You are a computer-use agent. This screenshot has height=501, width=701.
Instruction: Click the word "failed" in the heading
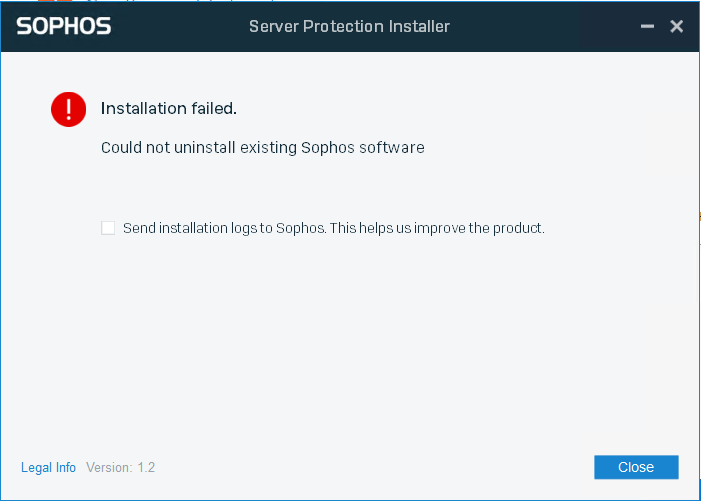(x=214, y=108)
